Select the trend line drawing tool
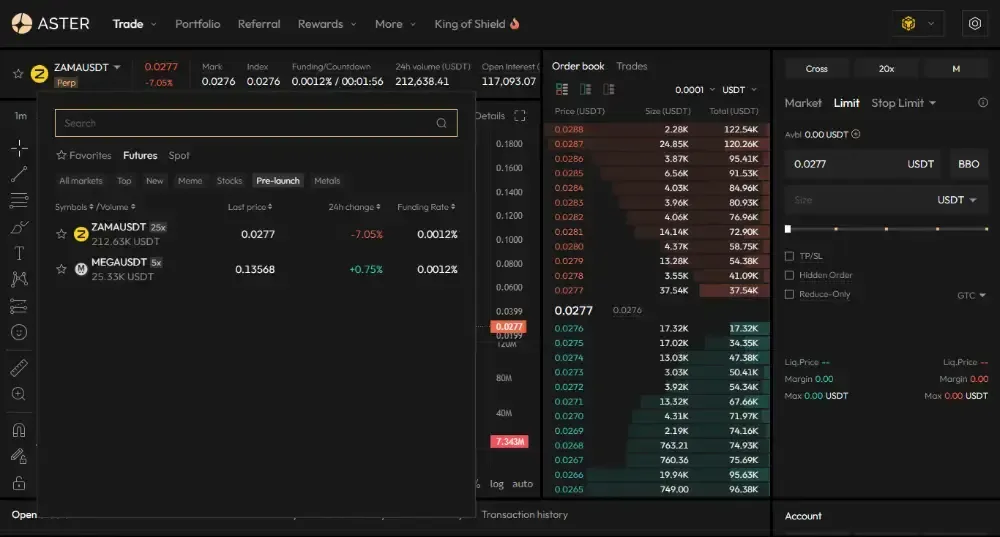Image resolution: width=1000 pixels, height=537 pixels. 19,174
